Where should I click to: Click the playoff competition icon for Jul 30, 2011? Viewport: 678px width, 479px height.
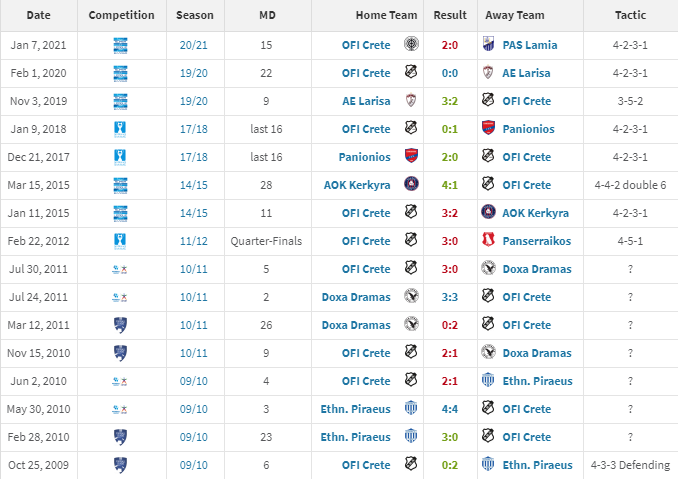click(x=120, y=269)
